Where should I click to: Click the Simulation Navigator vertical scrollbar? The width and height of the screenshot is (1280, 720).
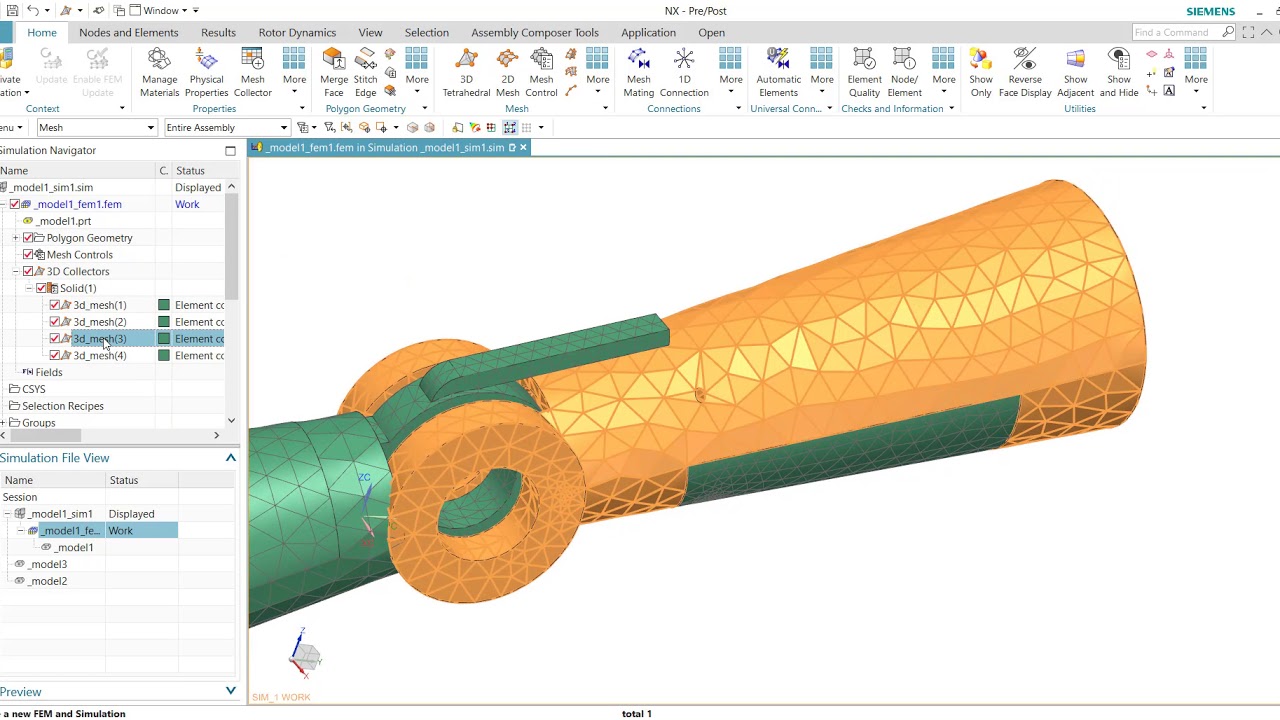(231, 247)
